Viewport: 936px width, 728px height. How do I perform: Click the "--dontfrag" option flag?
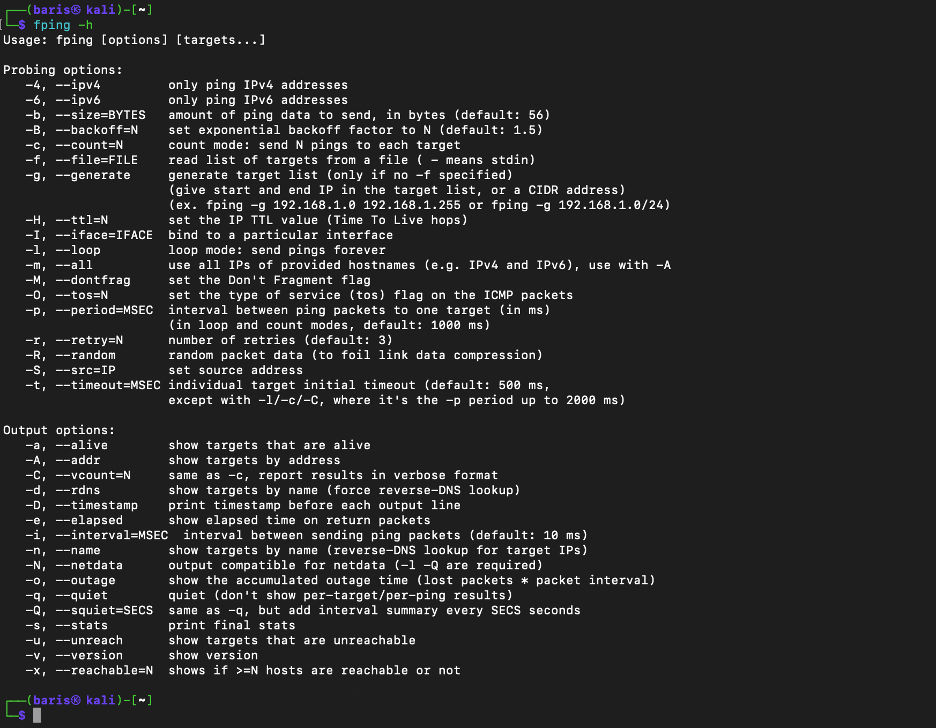(93, 280)
